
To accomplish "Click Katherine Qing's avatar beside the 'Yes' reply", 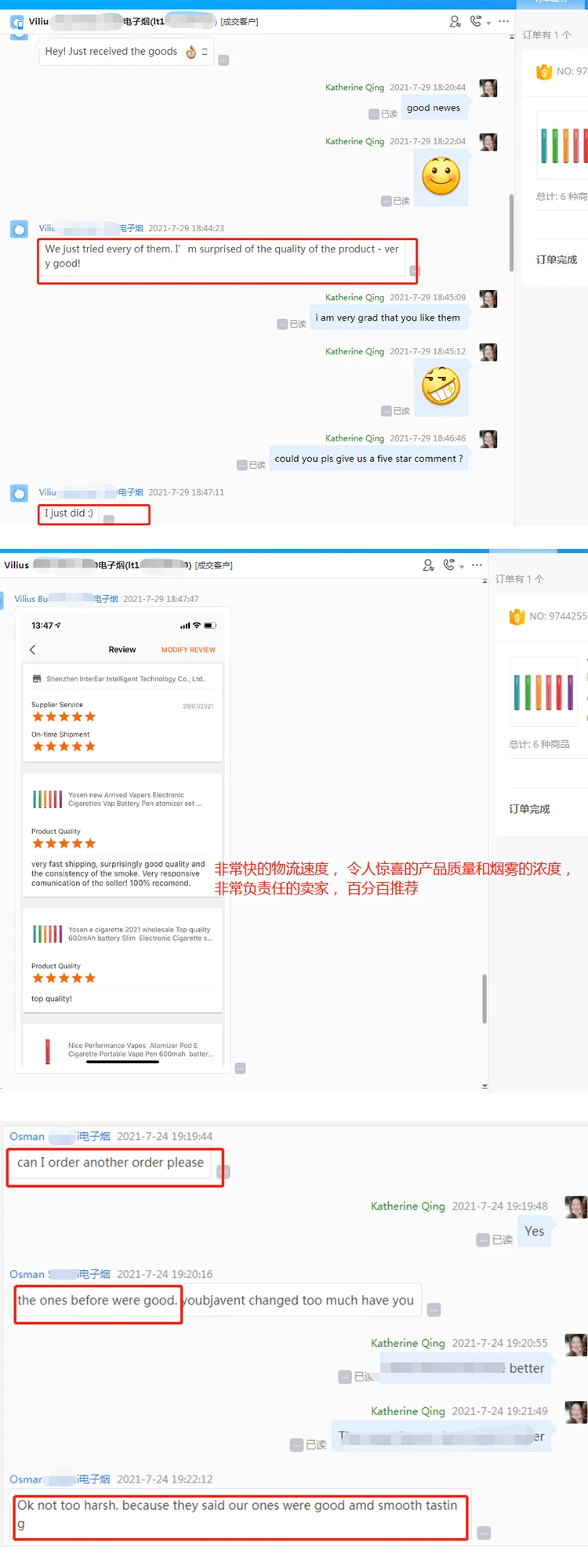I will (576, 1207).
